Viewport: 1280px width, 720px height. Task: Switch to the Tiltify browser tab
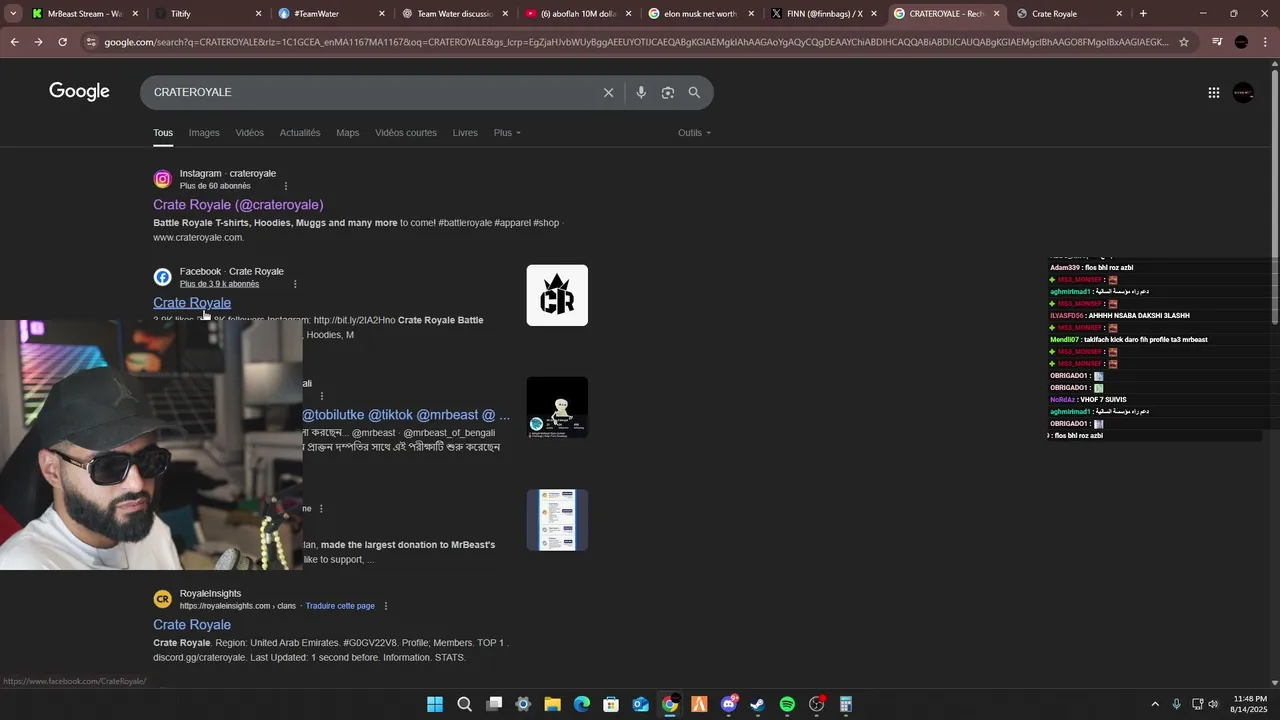208,14
